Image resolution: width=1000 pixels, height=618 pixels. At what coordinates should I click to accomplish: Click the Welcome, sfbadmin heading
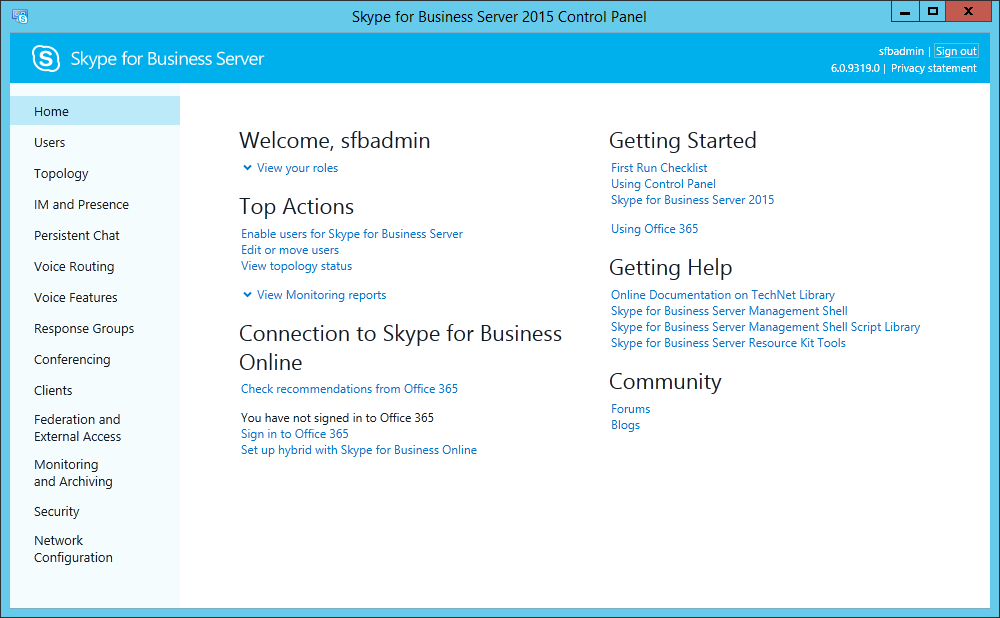point(334,140)
